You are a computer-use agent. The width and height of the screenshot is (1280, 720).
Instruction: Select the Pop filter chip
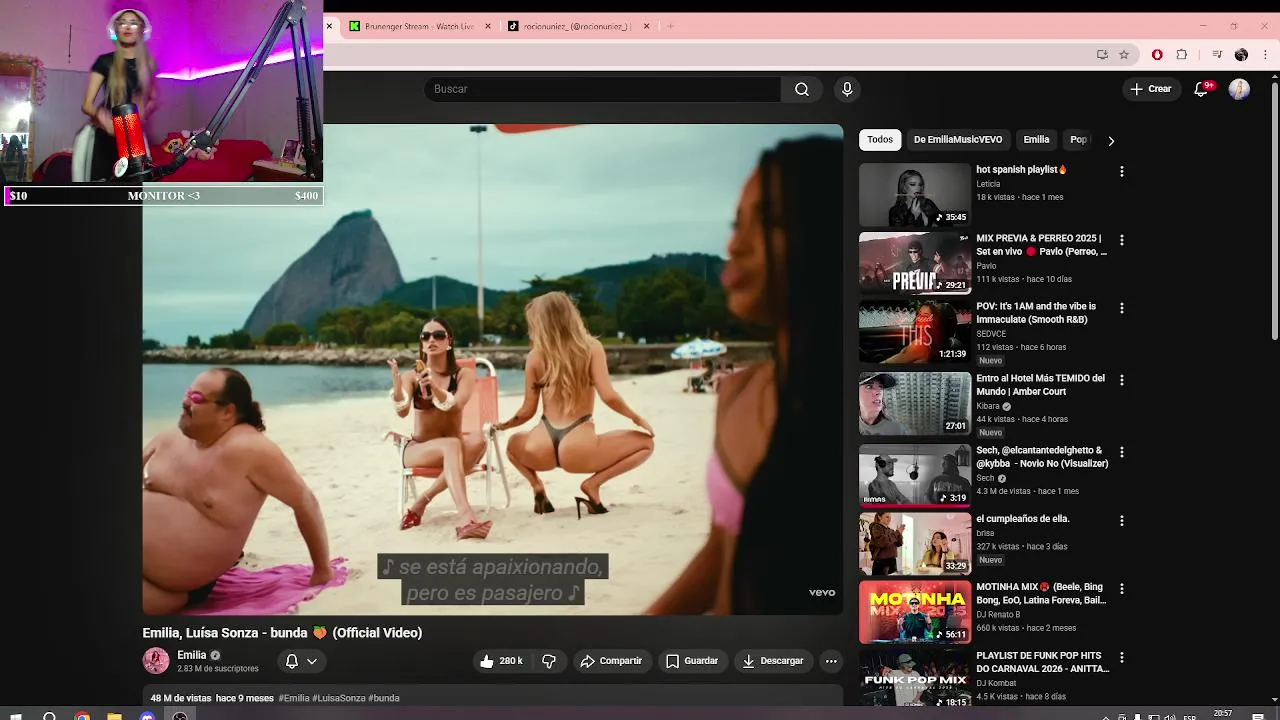(1078, 140)
